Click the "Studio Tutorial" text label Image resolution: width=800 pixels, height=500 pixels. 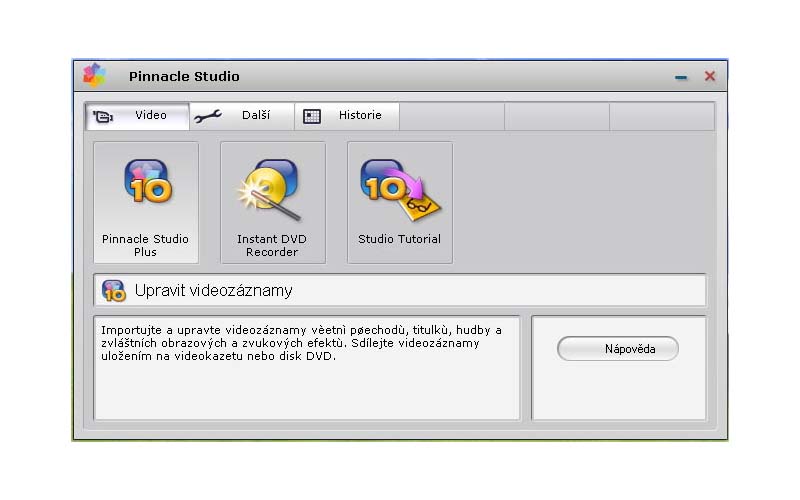[399, 240]
